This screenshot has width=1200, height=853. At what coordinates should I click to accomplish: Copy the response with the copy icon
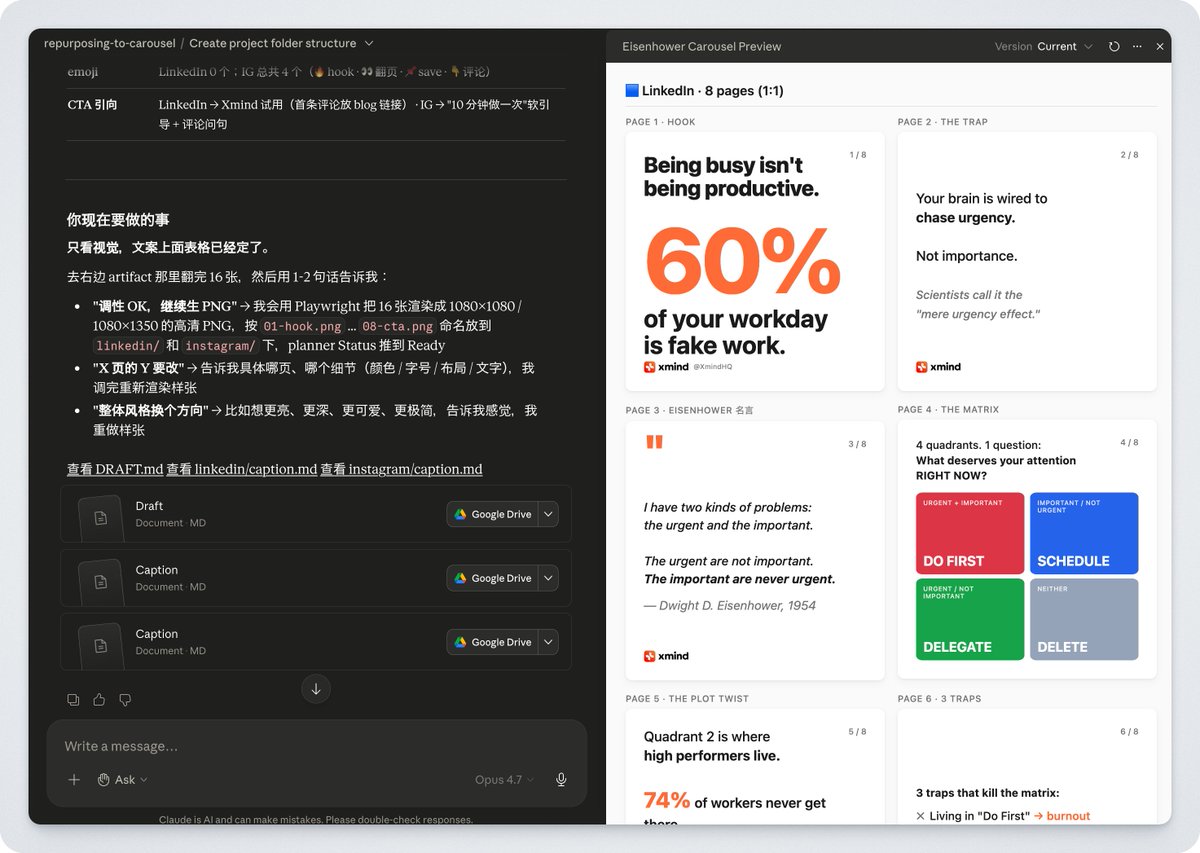pos(73,700)
